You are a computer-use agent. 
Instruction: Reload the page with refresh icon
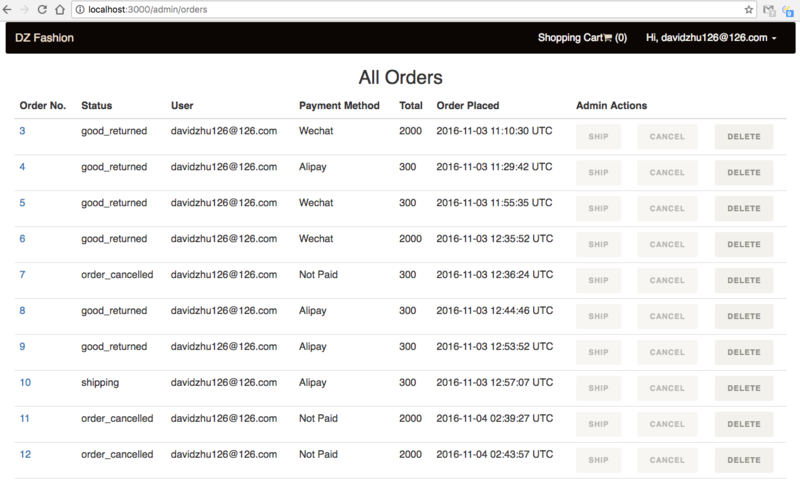[x=42, y=10]
